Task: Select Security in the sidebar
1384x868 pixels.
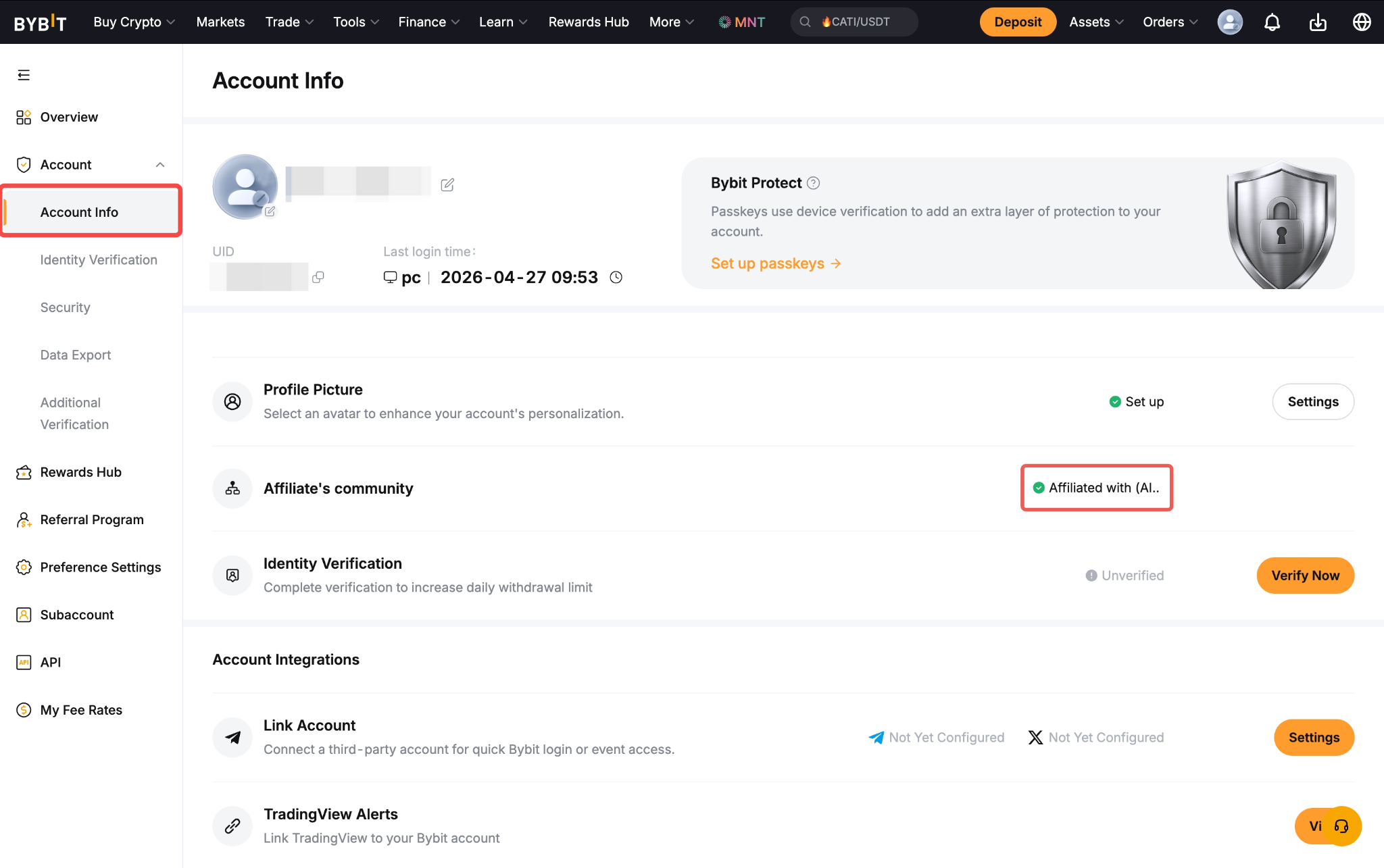Action: pos(65,307)
